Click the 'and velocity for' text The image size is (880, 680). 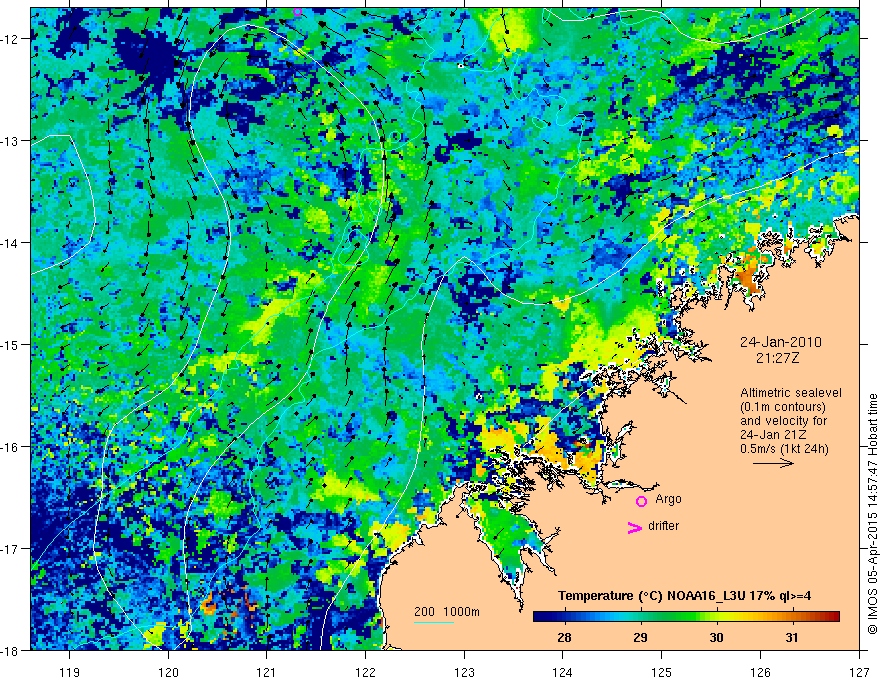pyautogui.click(x=783, y=421)
